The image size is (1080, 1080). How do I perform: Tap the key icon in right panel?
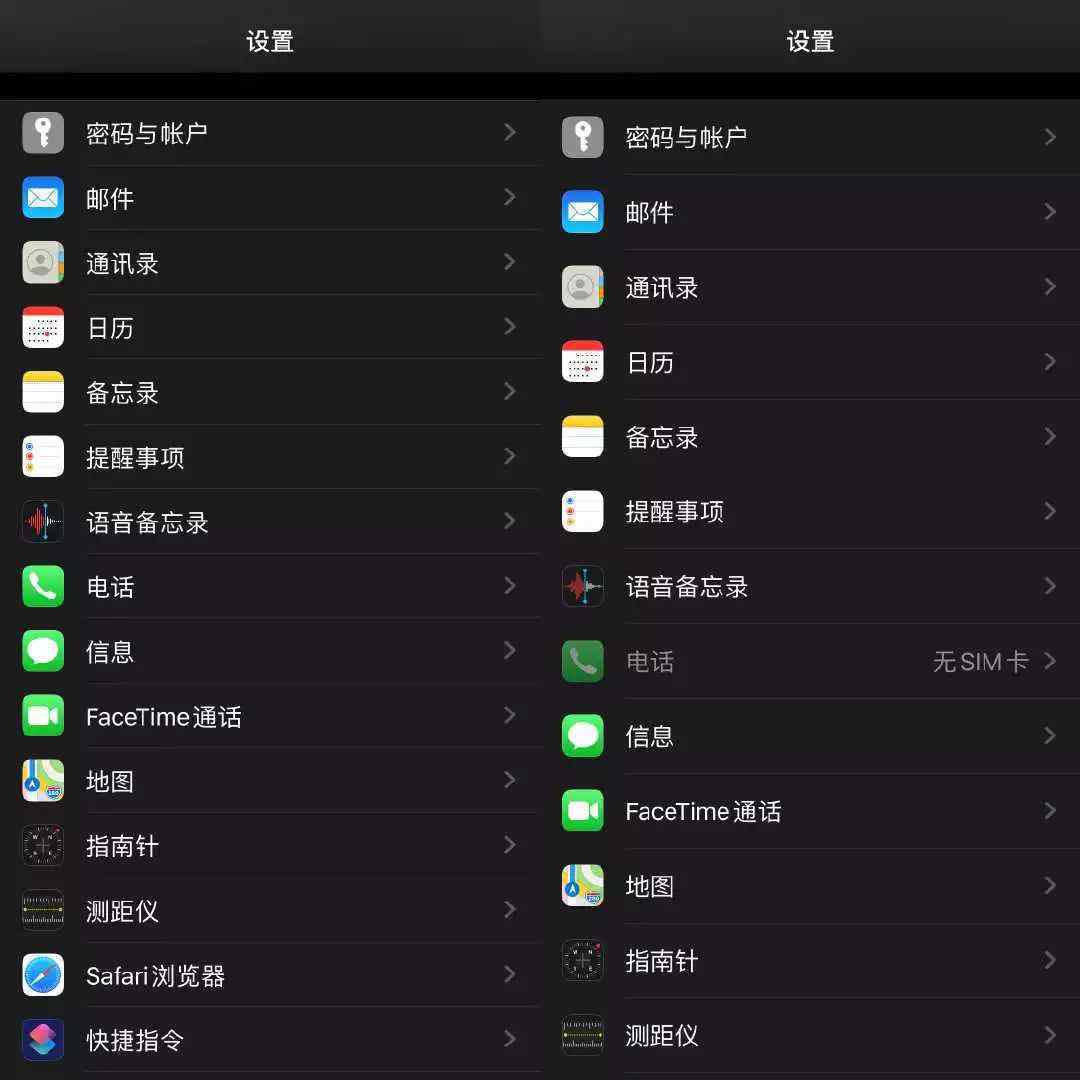pos(583,137)
